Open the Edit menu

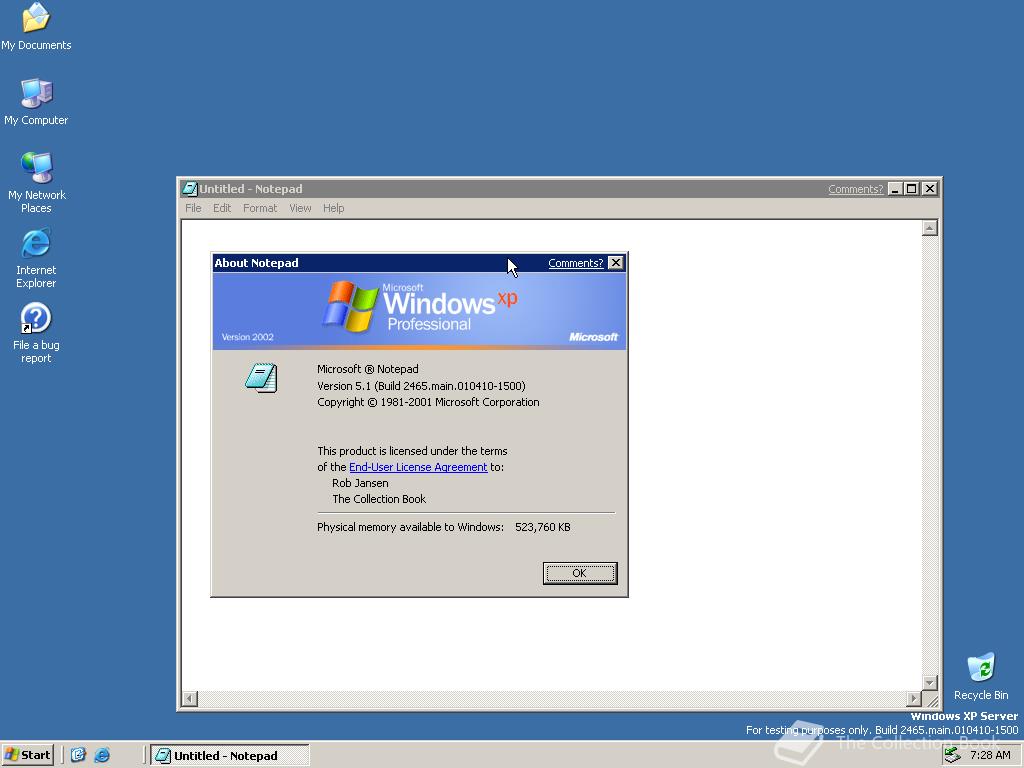point(222,208)
